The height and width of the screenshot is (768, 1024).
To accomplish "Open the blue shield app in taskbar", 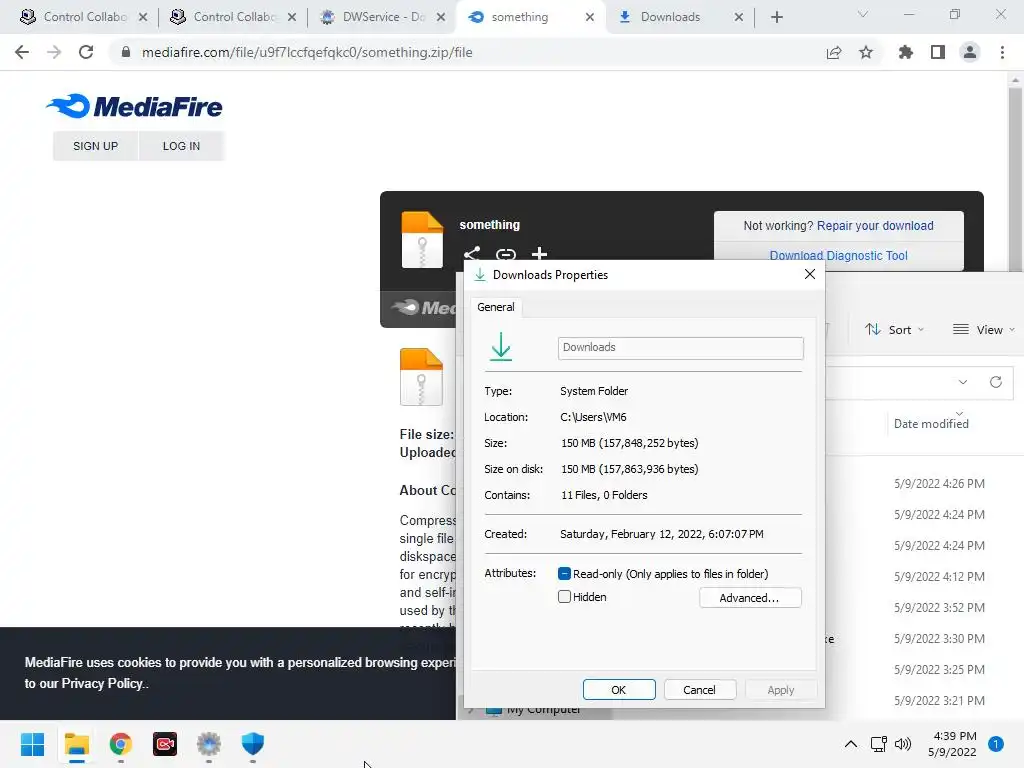I will point(253,744).
